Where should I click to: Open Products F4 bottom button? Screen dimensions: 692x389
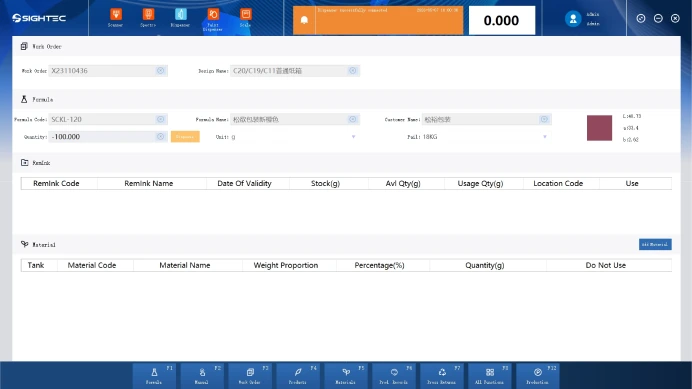(298, 375)
